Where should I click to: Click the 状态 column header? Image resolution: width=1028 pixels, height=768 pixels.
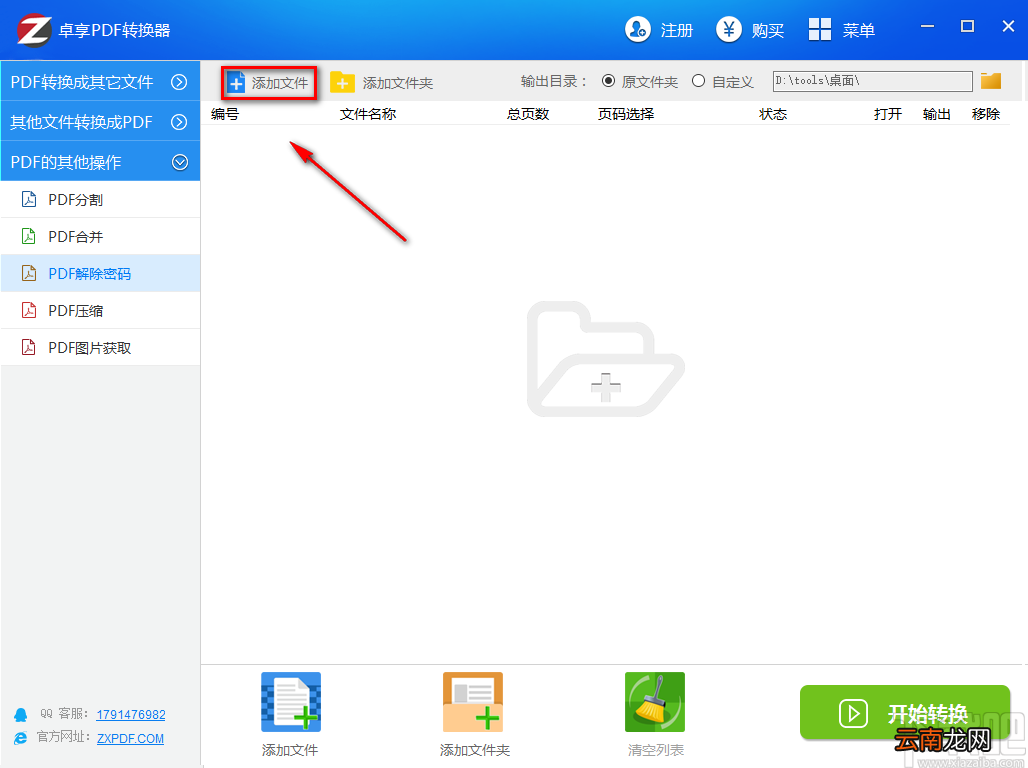tap(773, 114)
